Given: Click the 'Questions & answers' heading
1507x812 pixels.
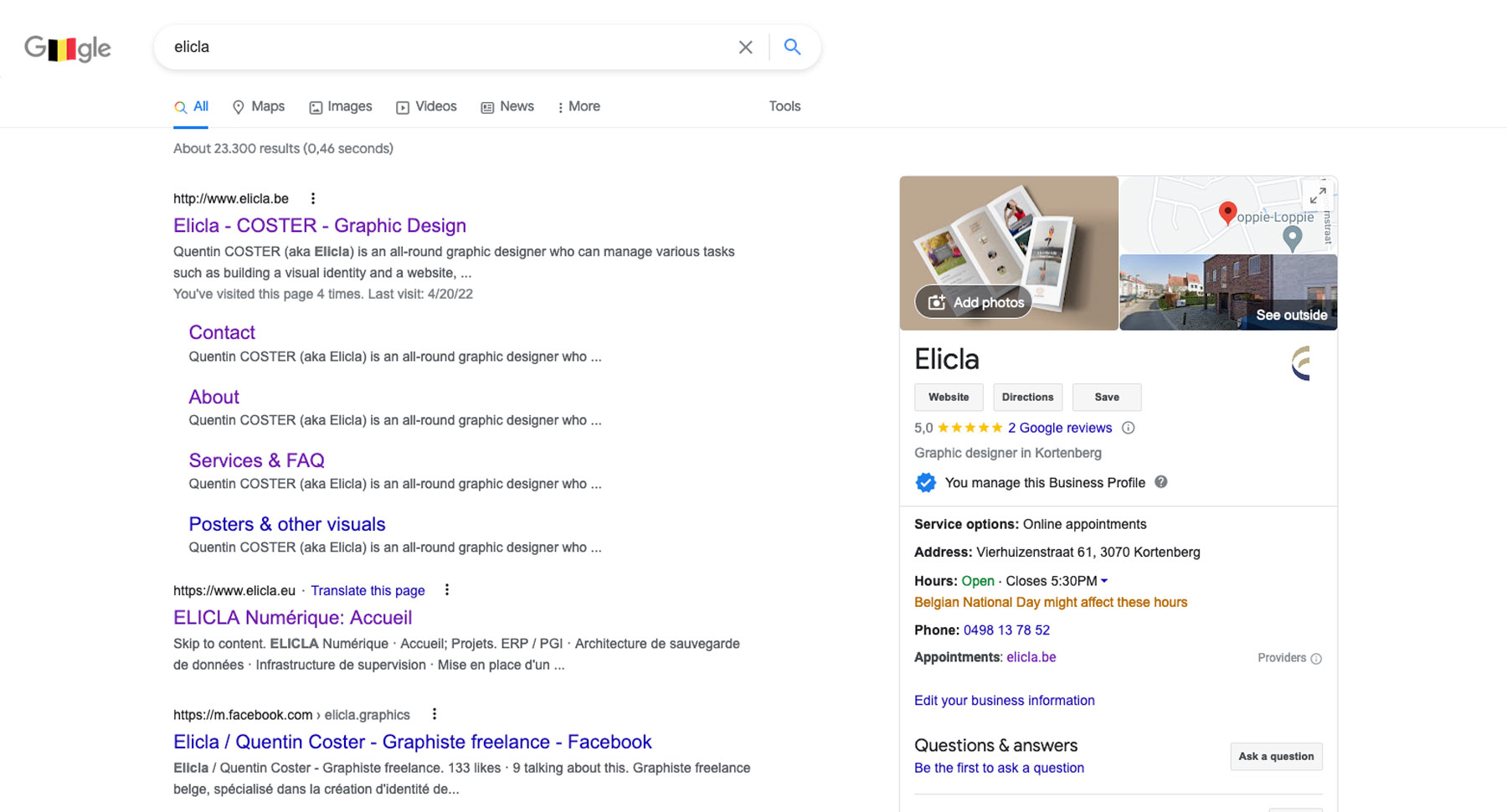Looking at the screenshot, I should 995,745.
